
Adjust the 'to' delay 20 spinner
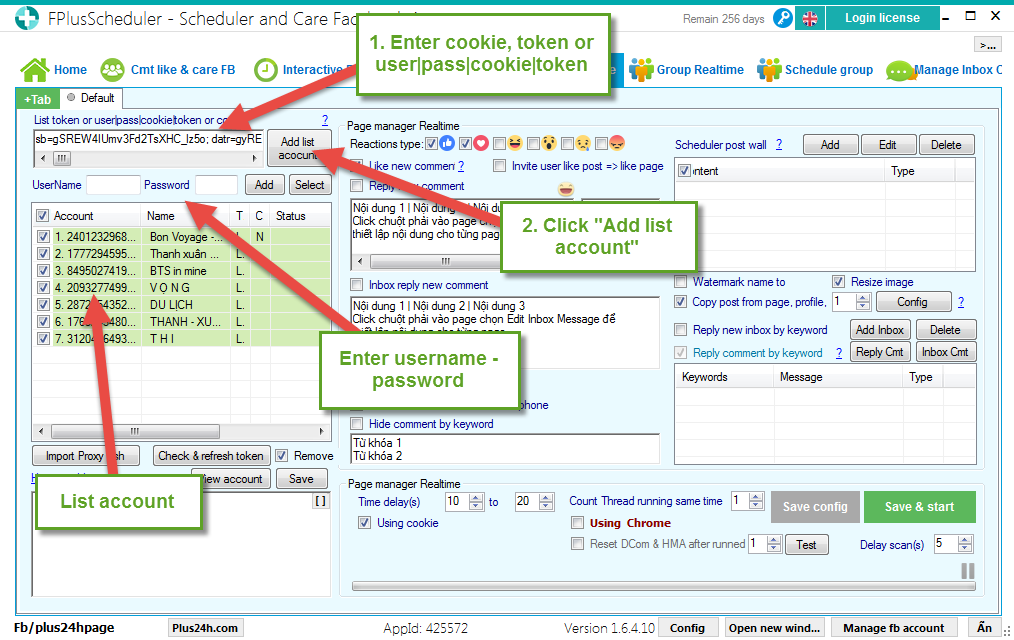(546, 501)
